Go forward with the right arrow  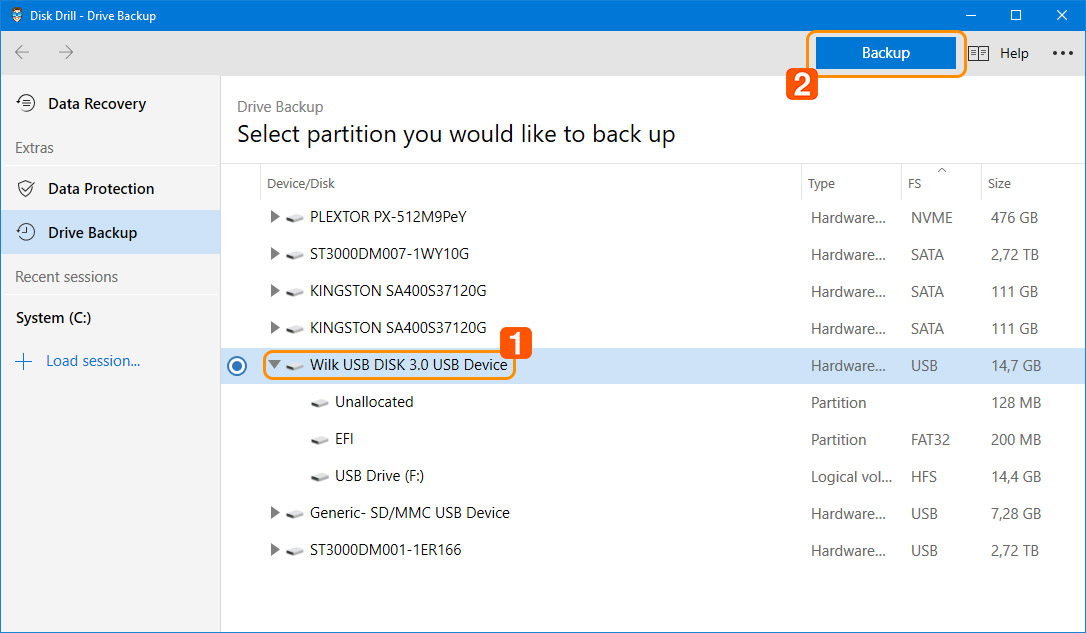click(x=66, y=52)
